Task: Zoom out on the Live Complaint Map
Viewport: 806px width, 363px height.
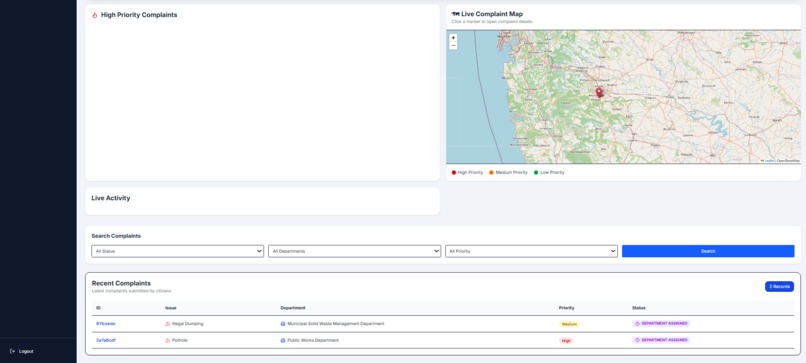Action: click(453, 46)
